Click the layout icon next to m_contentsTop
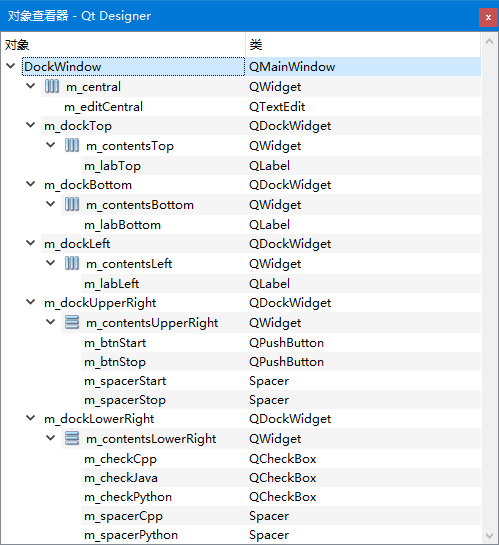 click(x=72, y=146)
